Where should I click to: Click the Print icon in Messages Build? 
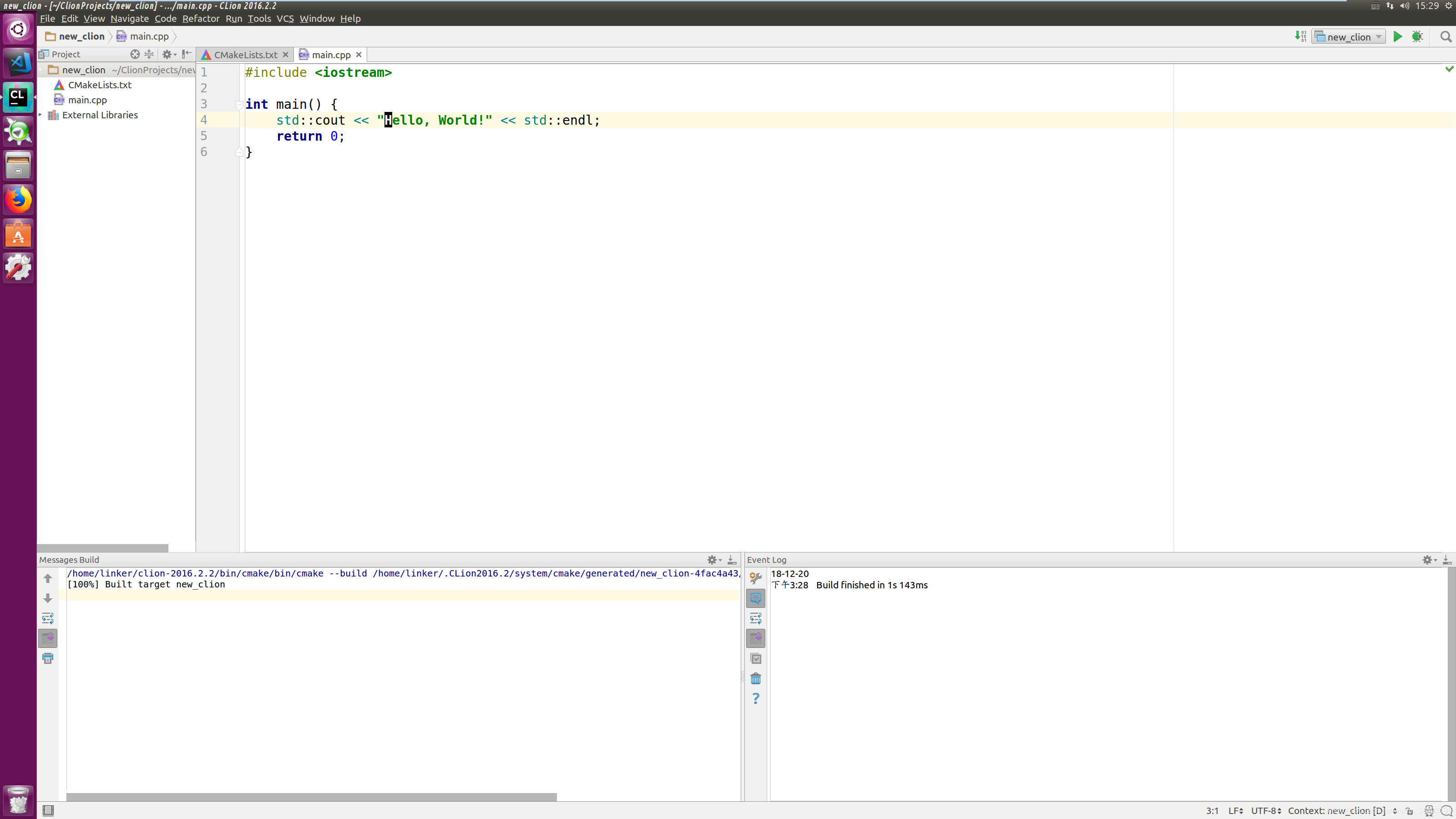(48, 658)
